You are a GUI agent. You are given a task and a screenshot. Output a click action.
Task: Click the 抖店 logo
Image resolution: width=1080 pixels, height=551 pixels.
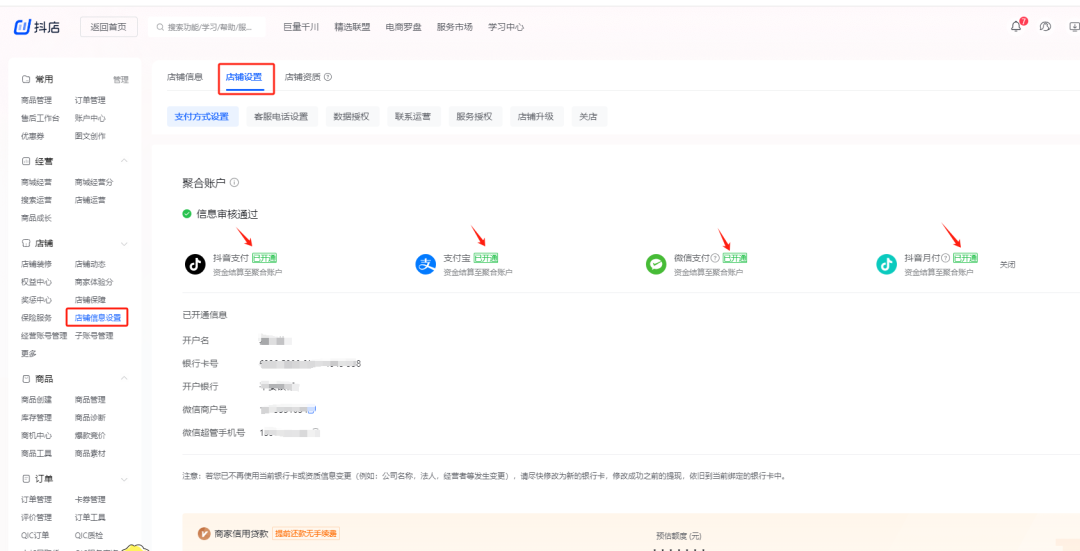(x=37, y=27)
